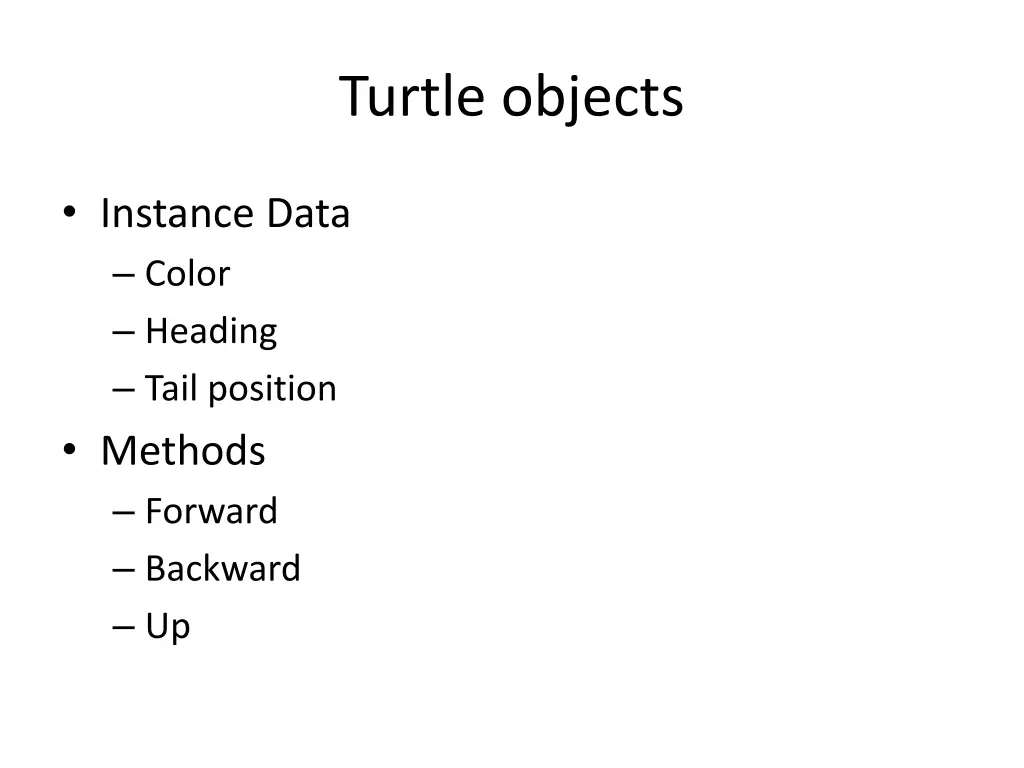Click the dash before "Forward"
The width and height of the screenshot is (1024, 768).
[124, 513]
